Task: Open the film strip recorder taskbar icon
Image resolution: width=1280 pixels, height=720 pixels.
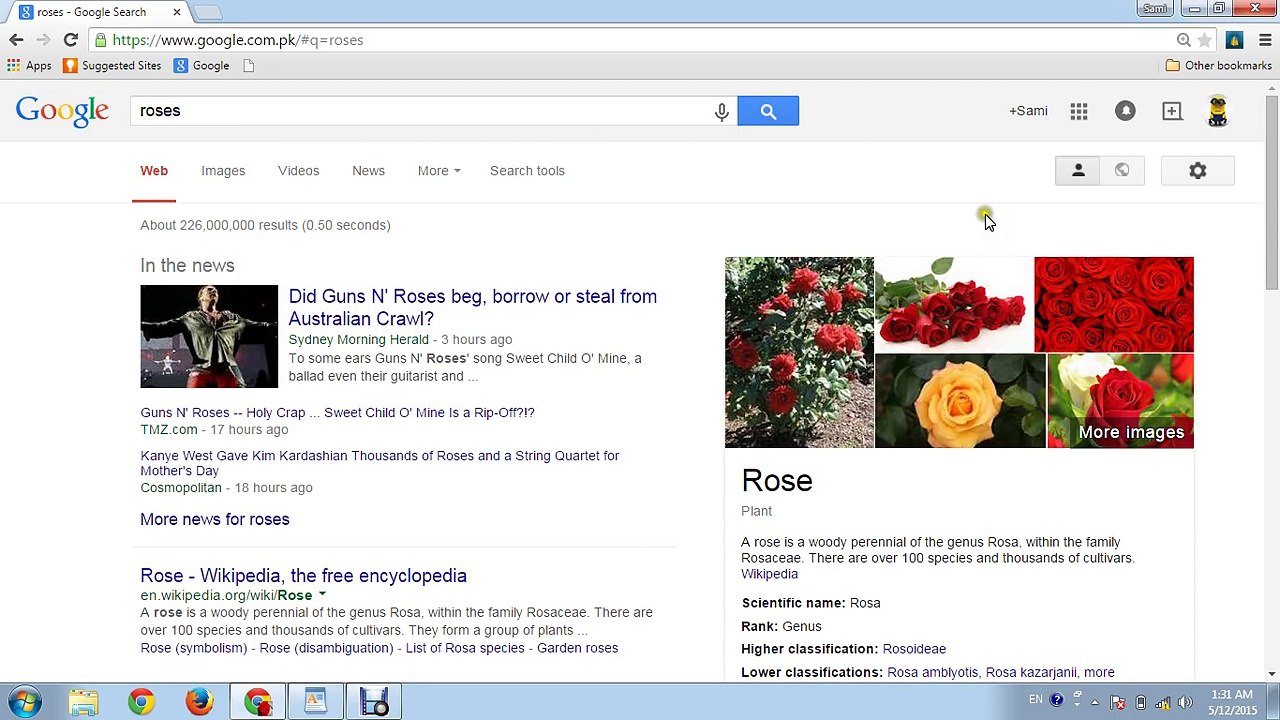Action: 374,702
